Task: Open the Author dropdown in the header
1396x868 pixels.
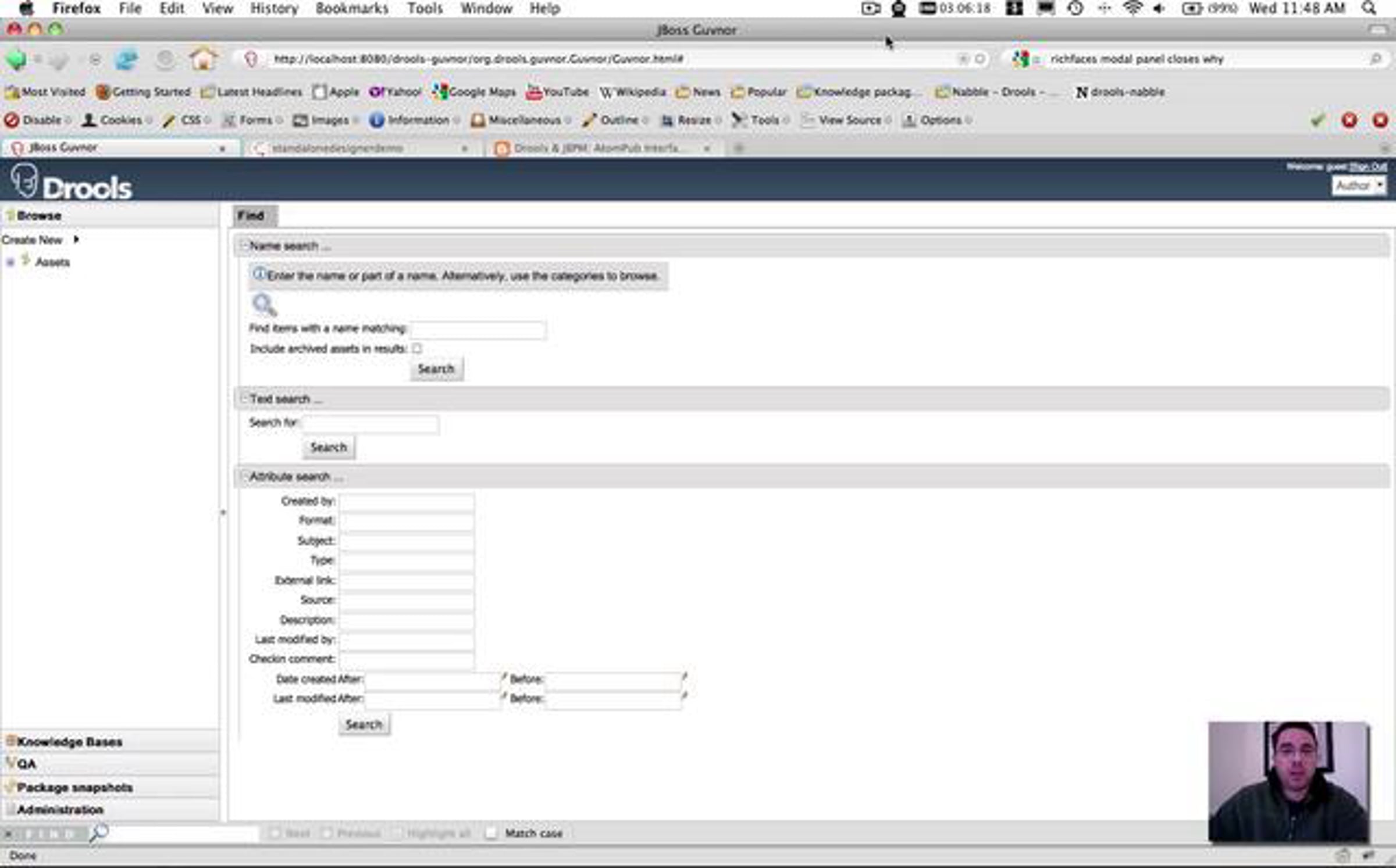Action: point(1359,185)
